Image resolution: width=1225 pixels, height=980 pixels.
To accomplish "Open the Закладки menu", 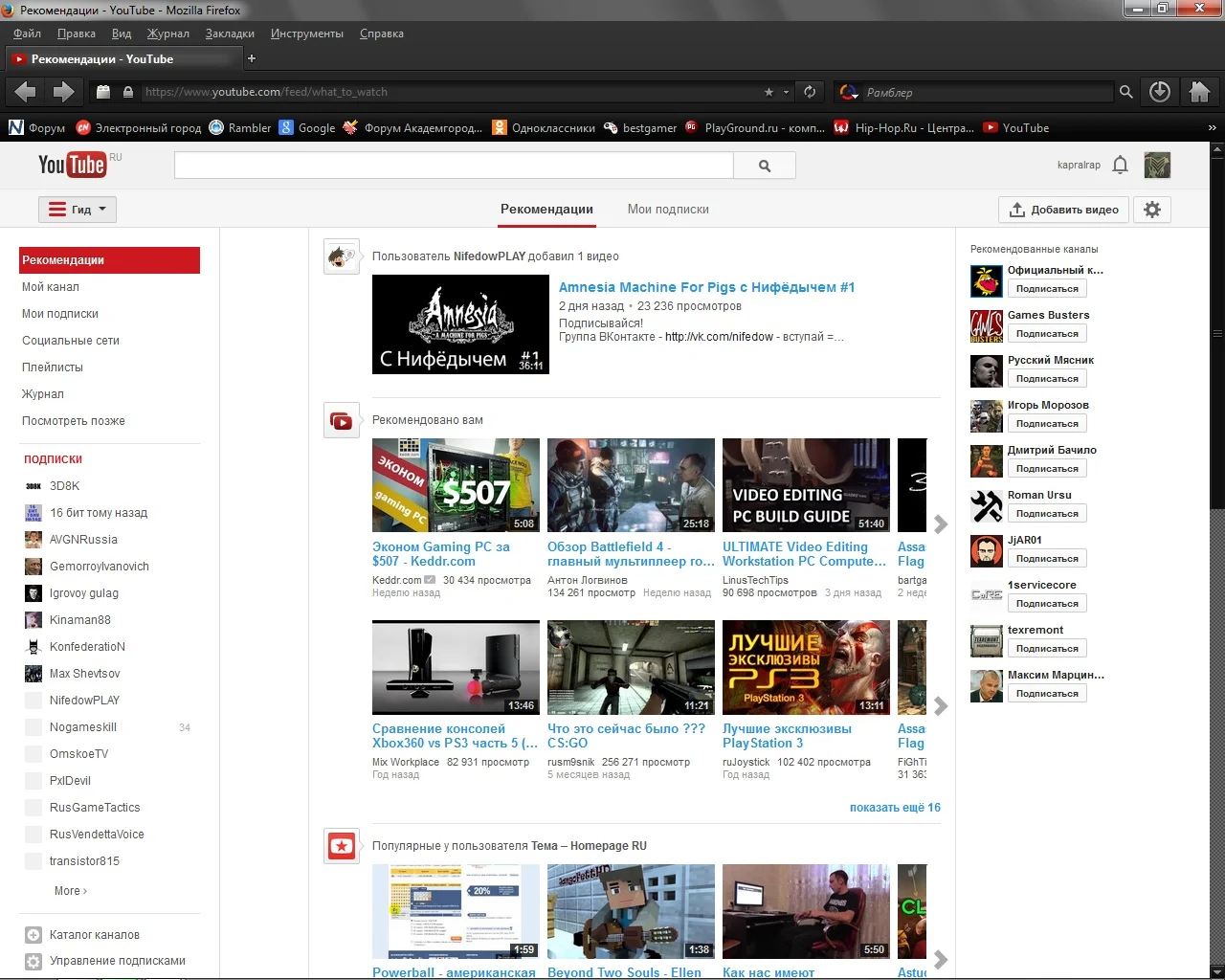I will coord(230,33).
